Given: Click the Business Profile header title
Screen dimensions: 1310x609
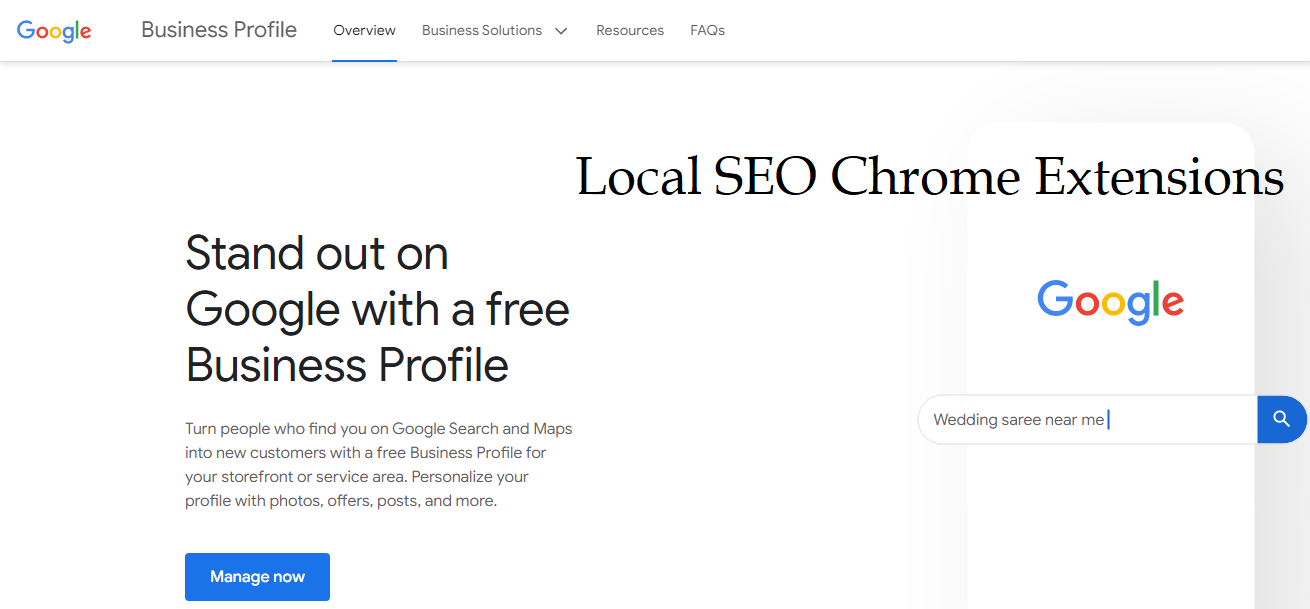Looking at the screenshot, I should (219, 30).
